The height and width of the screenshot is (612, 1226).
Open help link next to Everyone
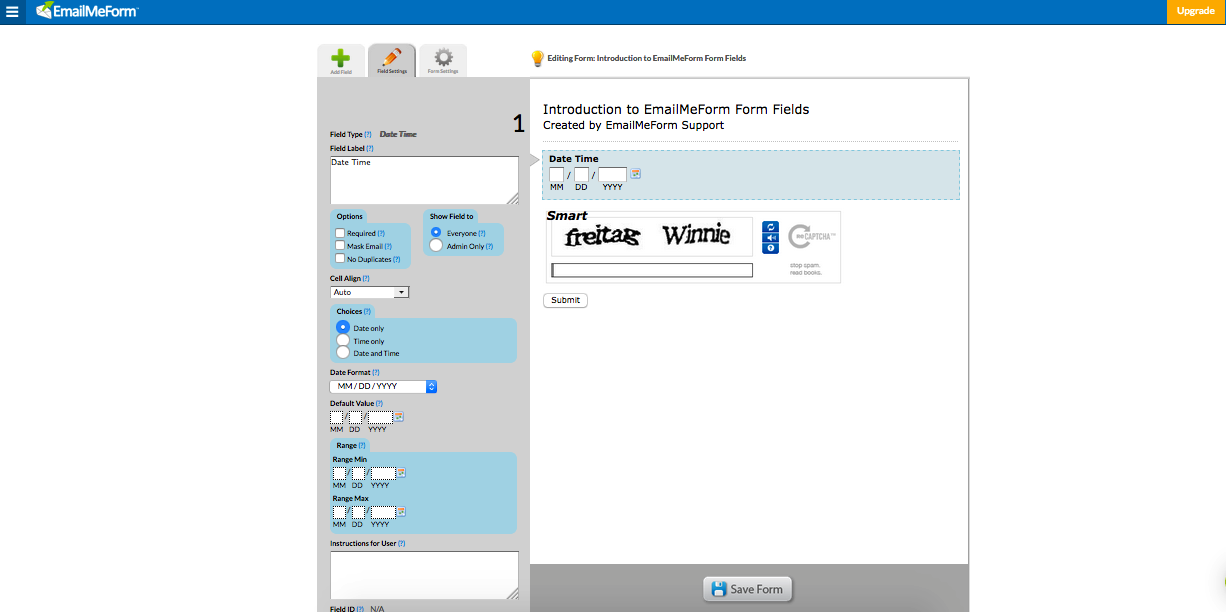click(x=482, y=233)
